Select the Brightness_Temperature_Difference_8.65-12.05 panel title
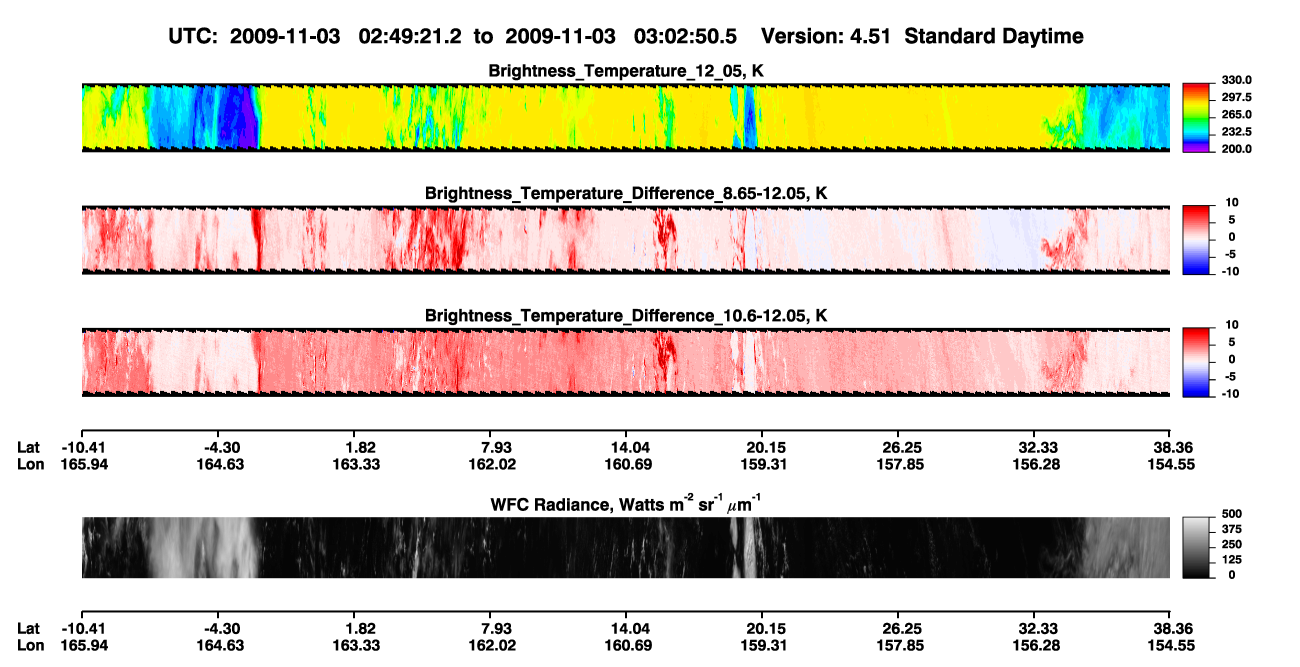The width and height of the screenshot is (1300, 667). (x=626, y=193)
